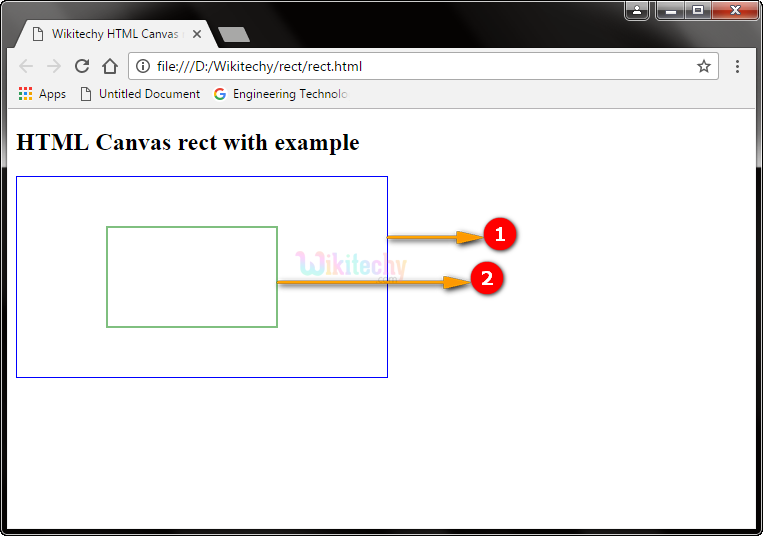The width and height of the screenshot is (763, 536).
Task: Bookmark this page with the star
Action: coord(703,67)
